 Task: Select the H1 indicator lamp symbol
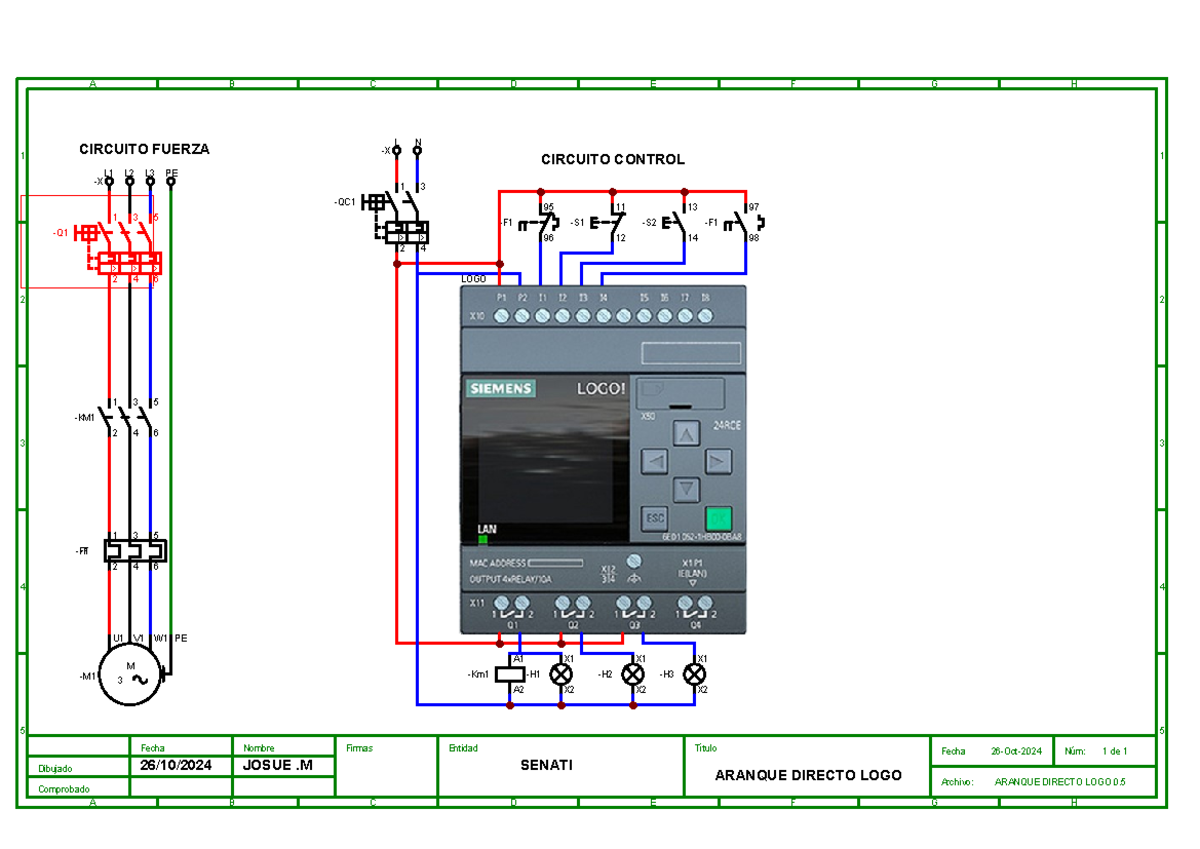pyautogui.click(x=561, y=675)
